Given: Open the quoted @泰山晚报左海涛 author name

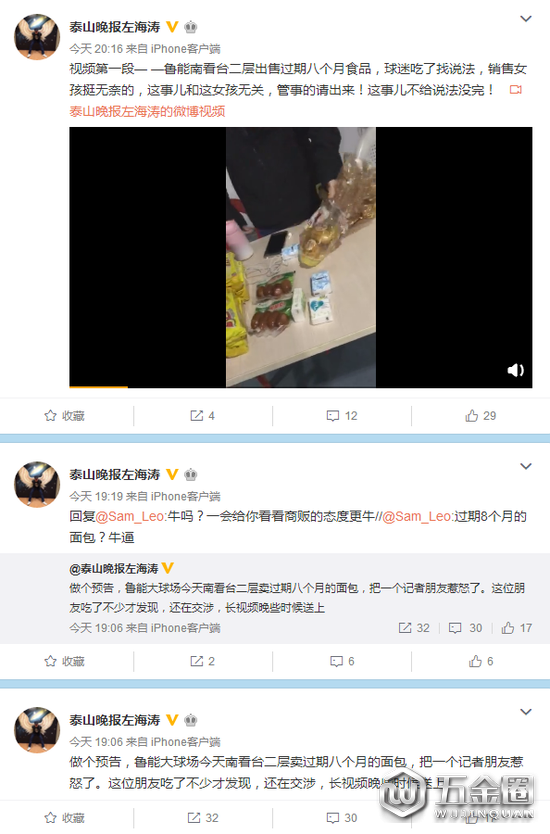Looking at the screenshot, I should tap(114, 569).
